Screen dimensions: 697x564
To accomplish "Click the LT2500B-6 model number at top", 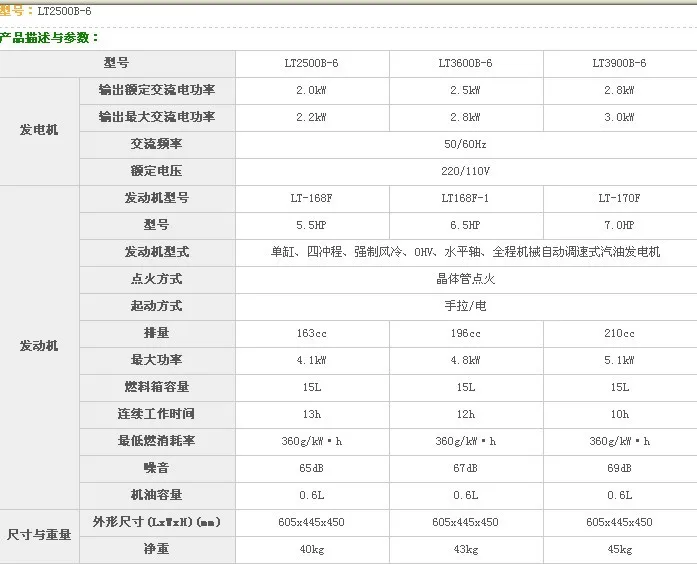I will [x=64, y=11].
